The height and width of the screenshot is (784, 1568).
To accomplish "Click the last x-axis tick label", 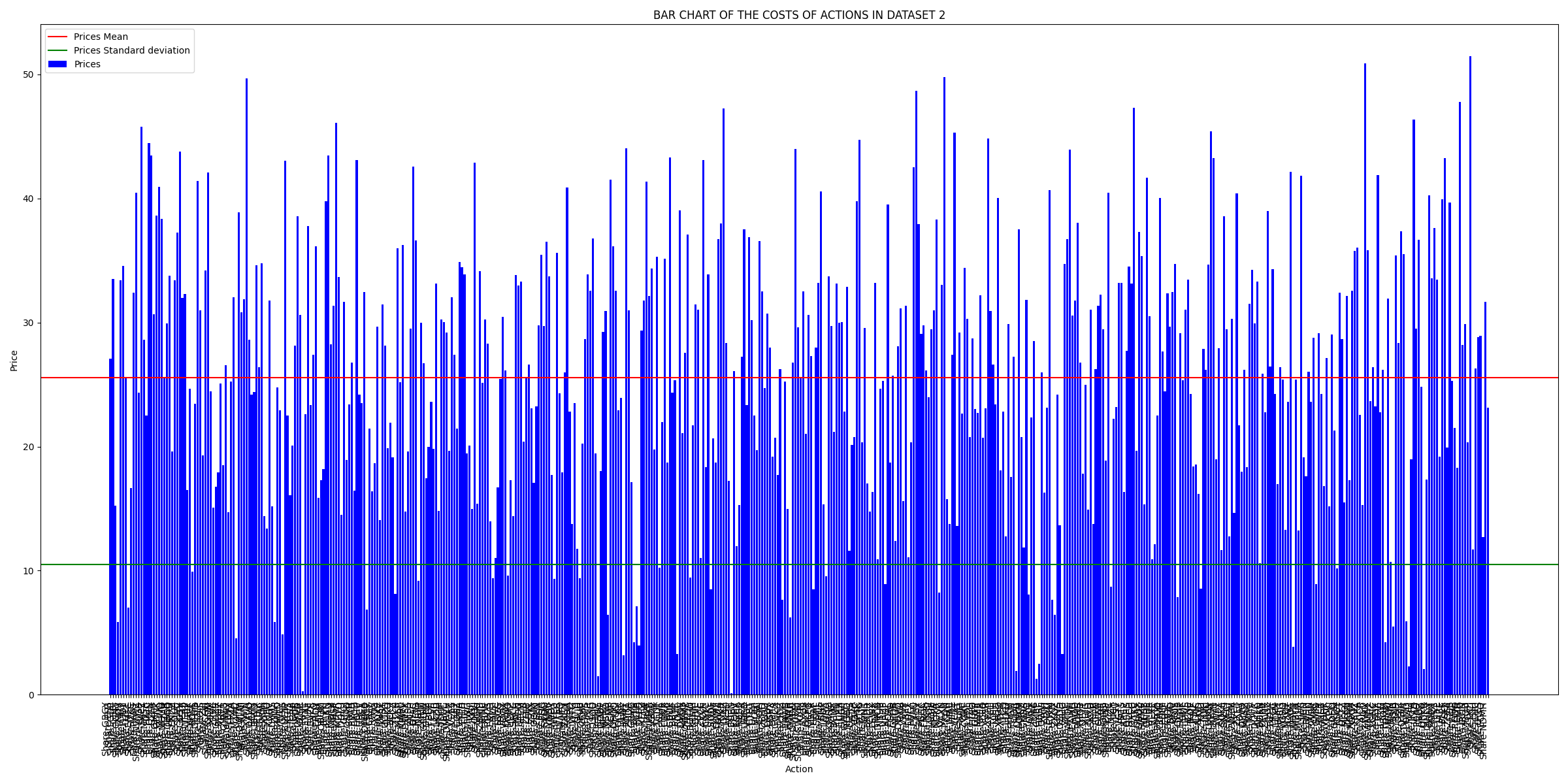I will pyautogui.click(x=1484, y=730).
